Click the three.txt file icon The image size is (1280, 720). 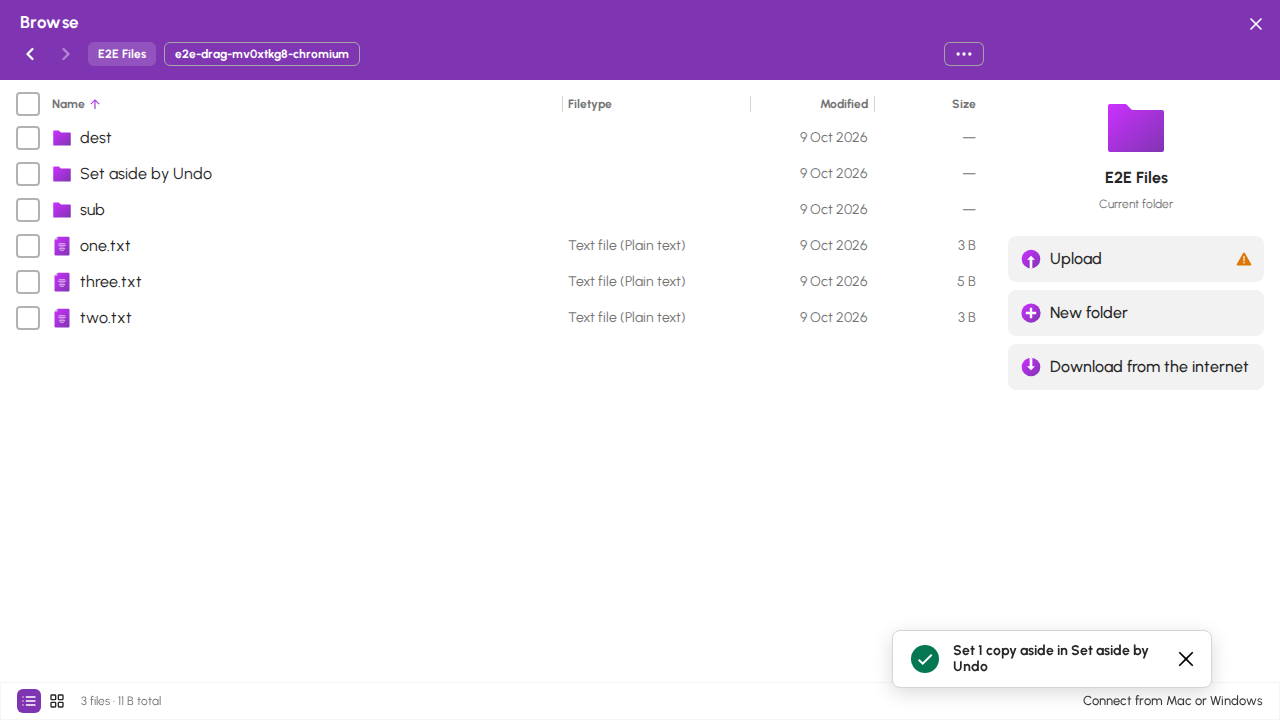62,282
